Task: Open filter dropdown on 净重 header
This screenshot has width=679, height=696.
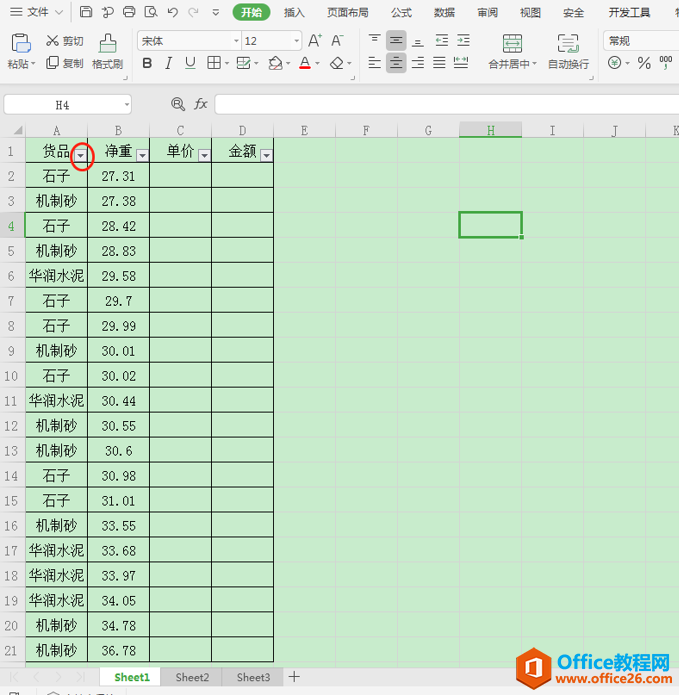Action: pyautogui.click(x=142, y=155)
